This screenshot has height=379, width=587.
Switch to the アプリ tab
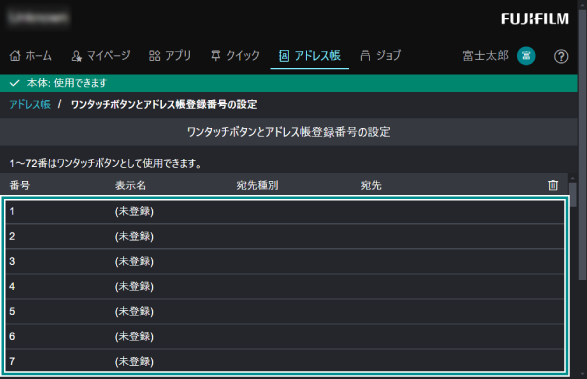170,56
